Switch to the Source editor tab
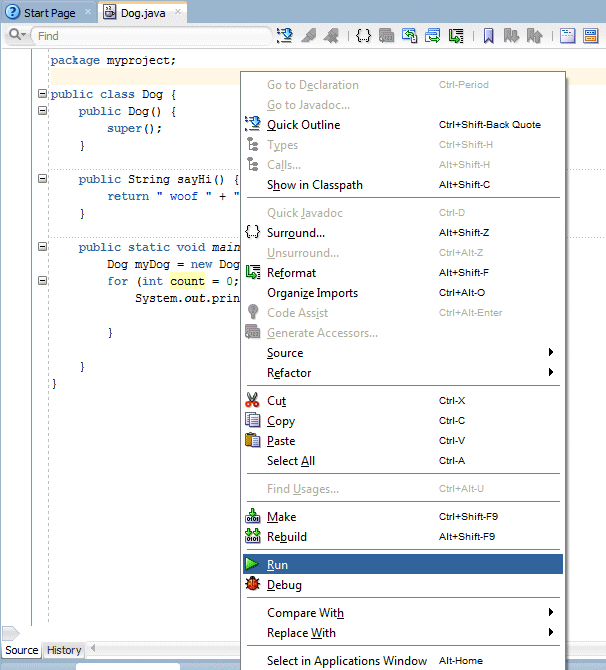Viewport: 606px width, 670px height. point(21,650)
